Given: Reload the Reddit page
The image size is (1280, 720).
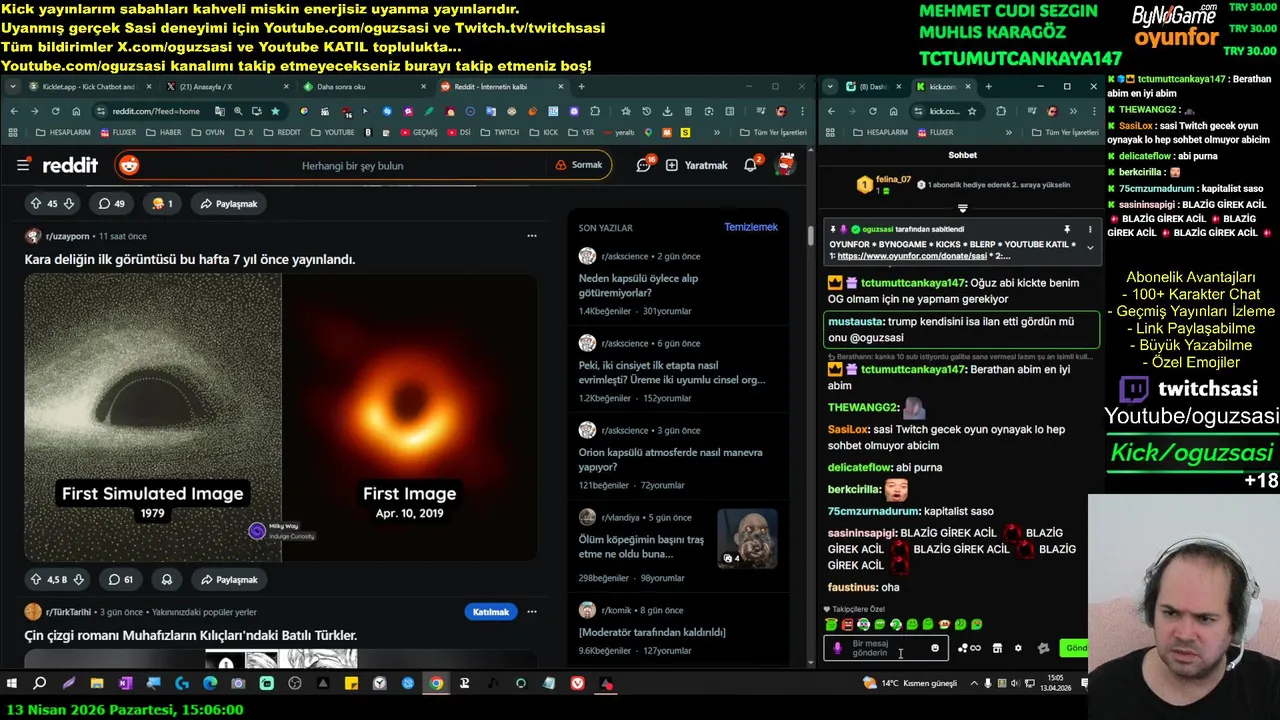Looking at the screenshot, I should [x=56, y=111].
